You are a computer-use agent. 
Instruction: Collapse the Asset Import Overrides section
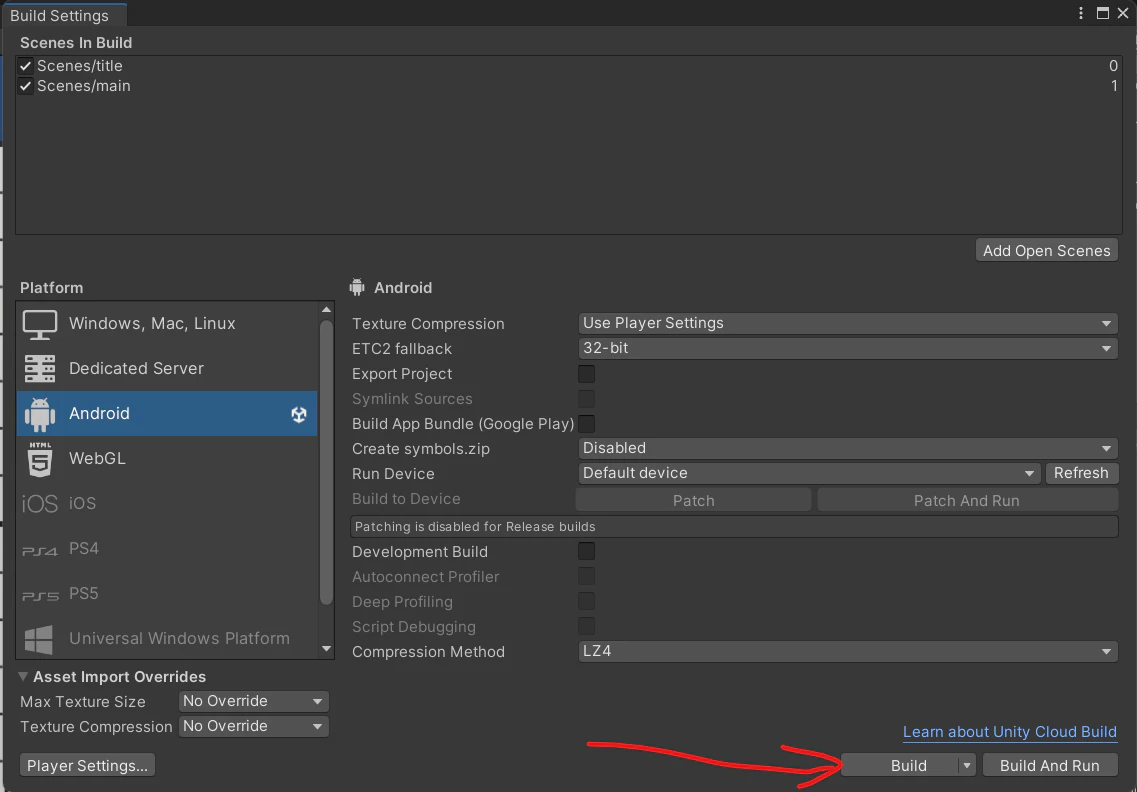point(23,677)
